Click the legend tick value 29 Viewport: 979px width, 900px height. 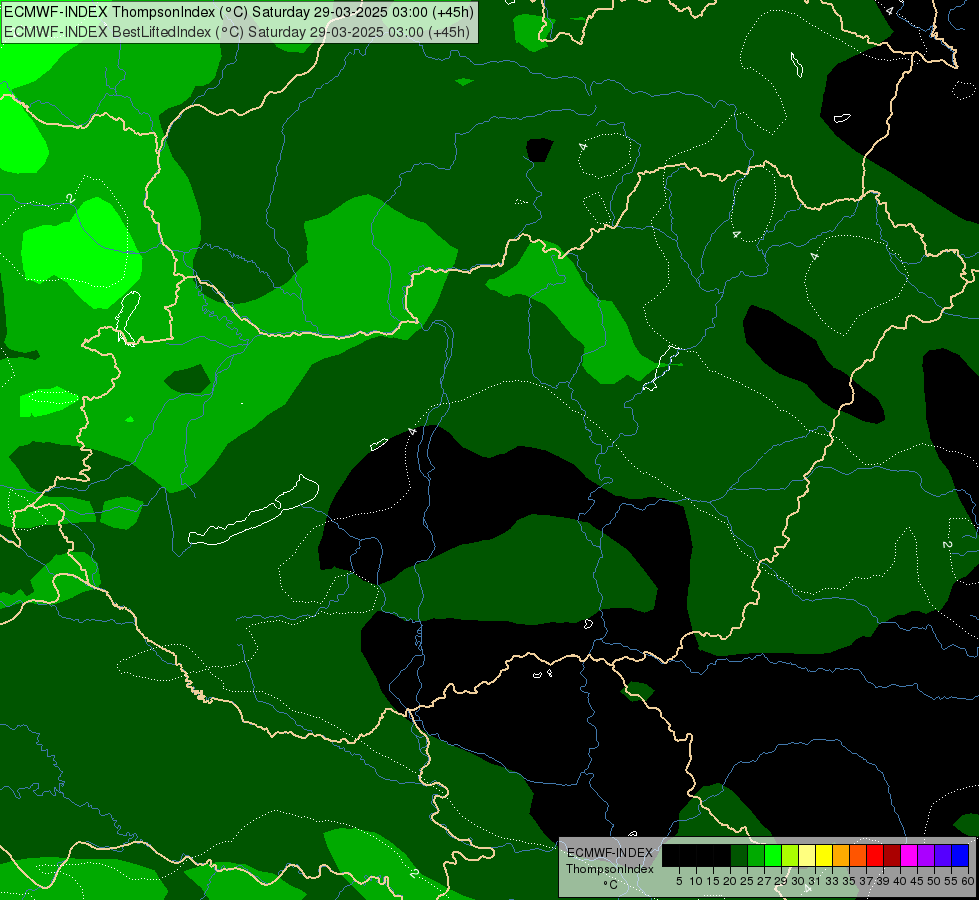[x=780, y=881]
